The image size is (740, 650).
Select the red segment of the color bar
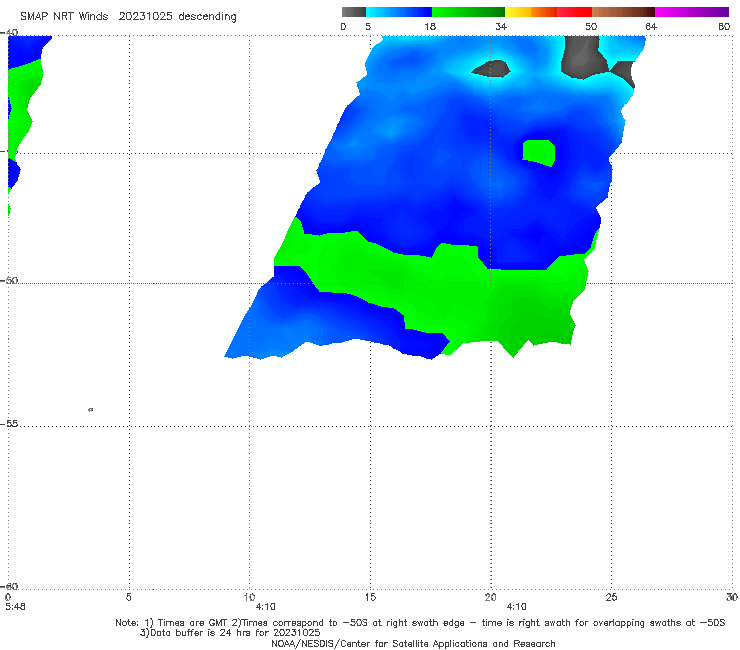tap(574, 12)
